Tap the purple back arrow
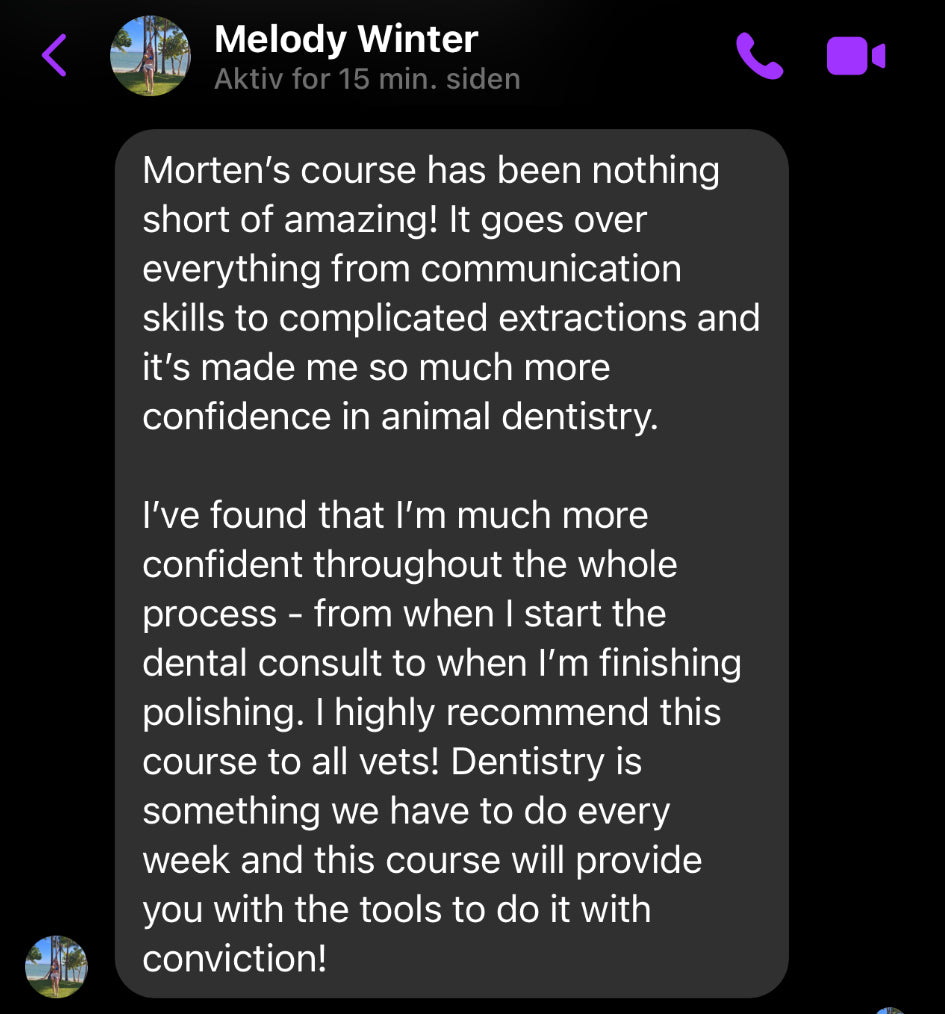This screenshot has height=1014, width=945. pyautogui.click(x=55, y=55)
